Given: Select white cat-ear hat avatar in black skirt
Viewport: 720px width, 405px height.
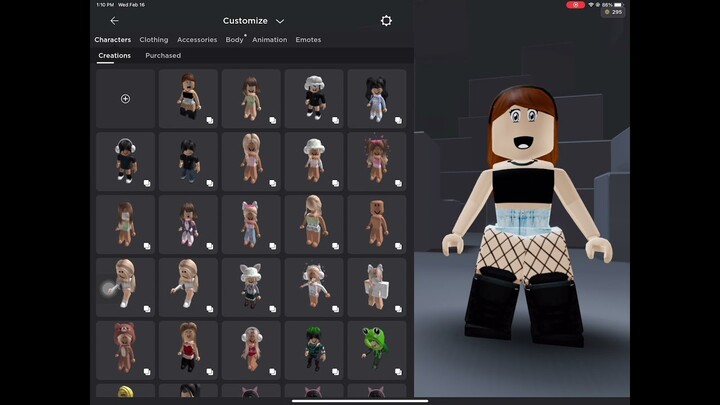Looking at the screenshot, I should pos(251,287).
